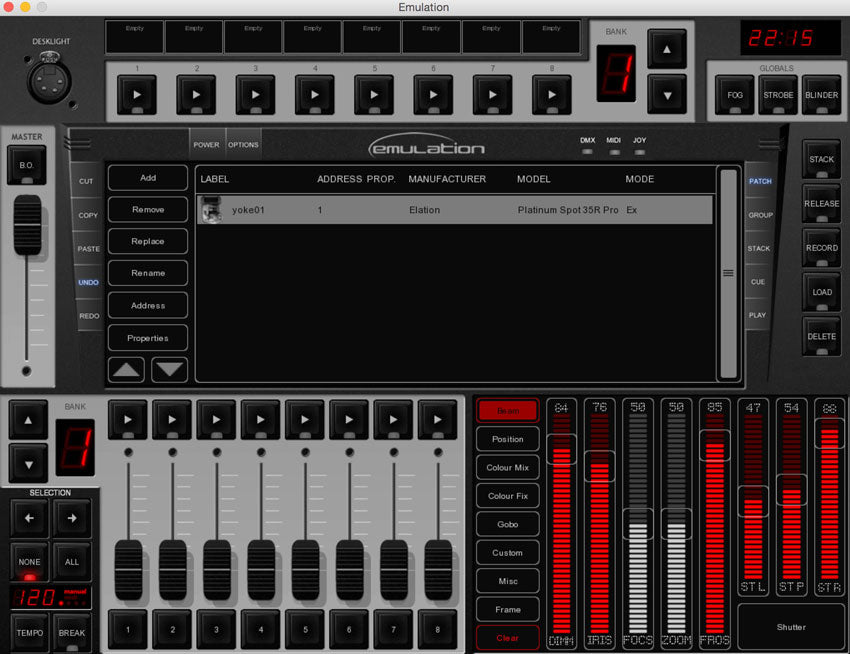Toggle the POWER button above the display
The image size is (850, 654).
(206, 144)
